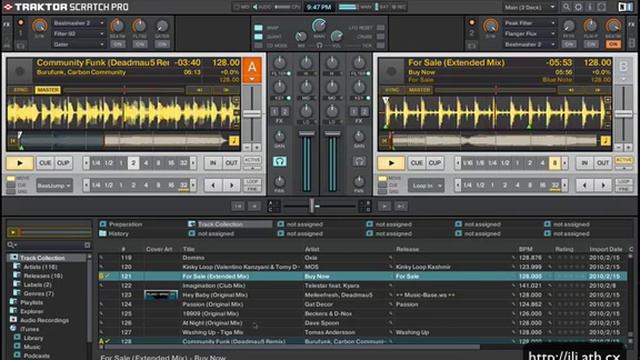640x360 pixels.
Task: Click the Deck B letter focus icon
Action: [623, 70]
